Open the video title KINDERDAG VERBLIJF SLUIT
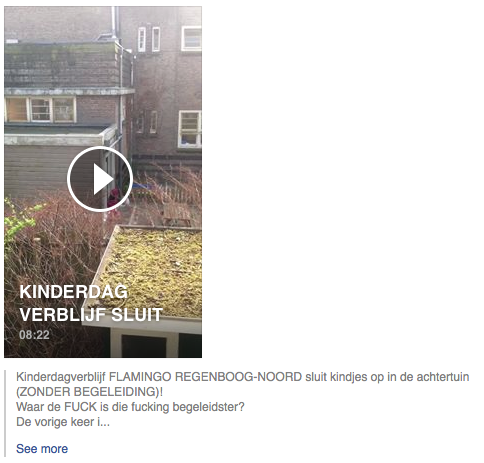The width and height of the screenshot is (484, 463). pos(91,303)
